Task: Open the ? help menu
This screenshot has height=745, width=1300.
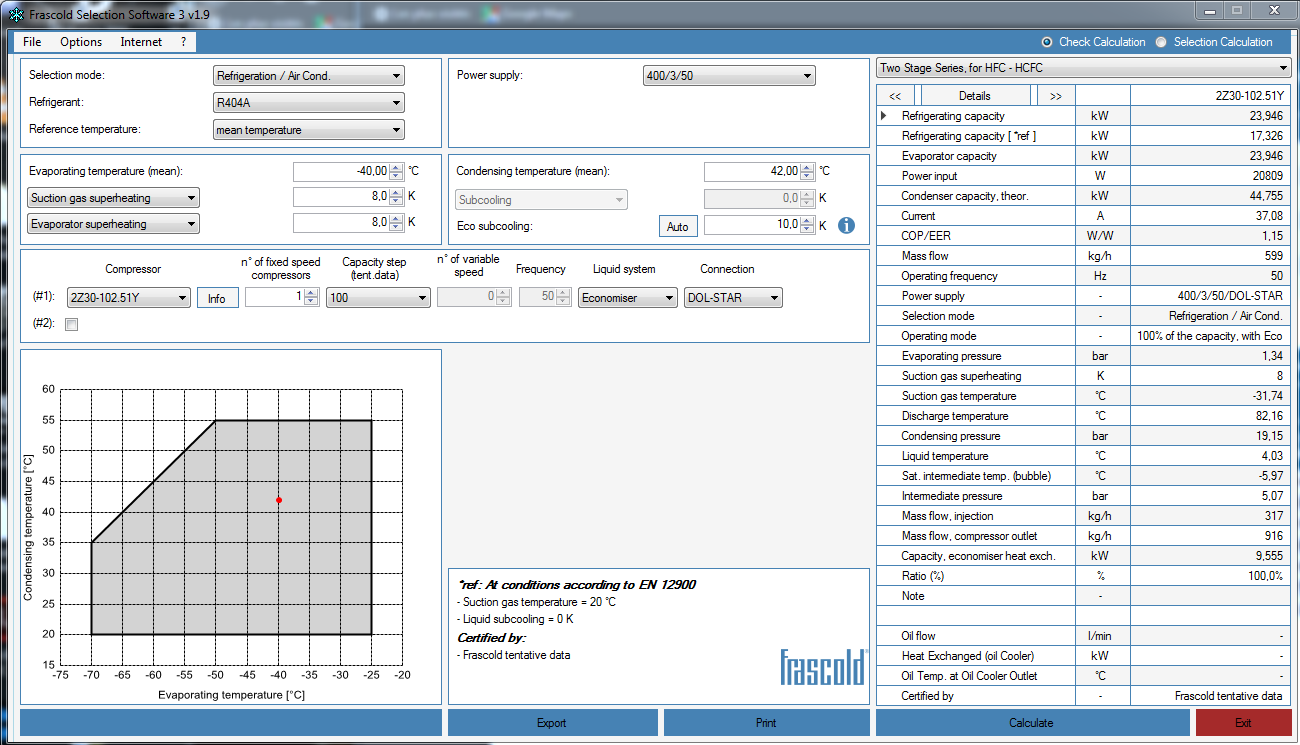Action: click(184, 42)
